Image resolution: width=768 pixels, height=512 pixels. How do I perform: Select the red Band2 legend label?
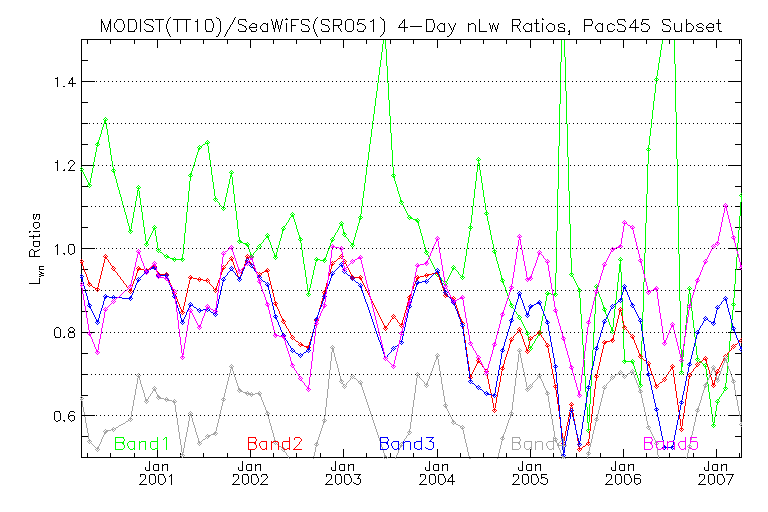275,444
